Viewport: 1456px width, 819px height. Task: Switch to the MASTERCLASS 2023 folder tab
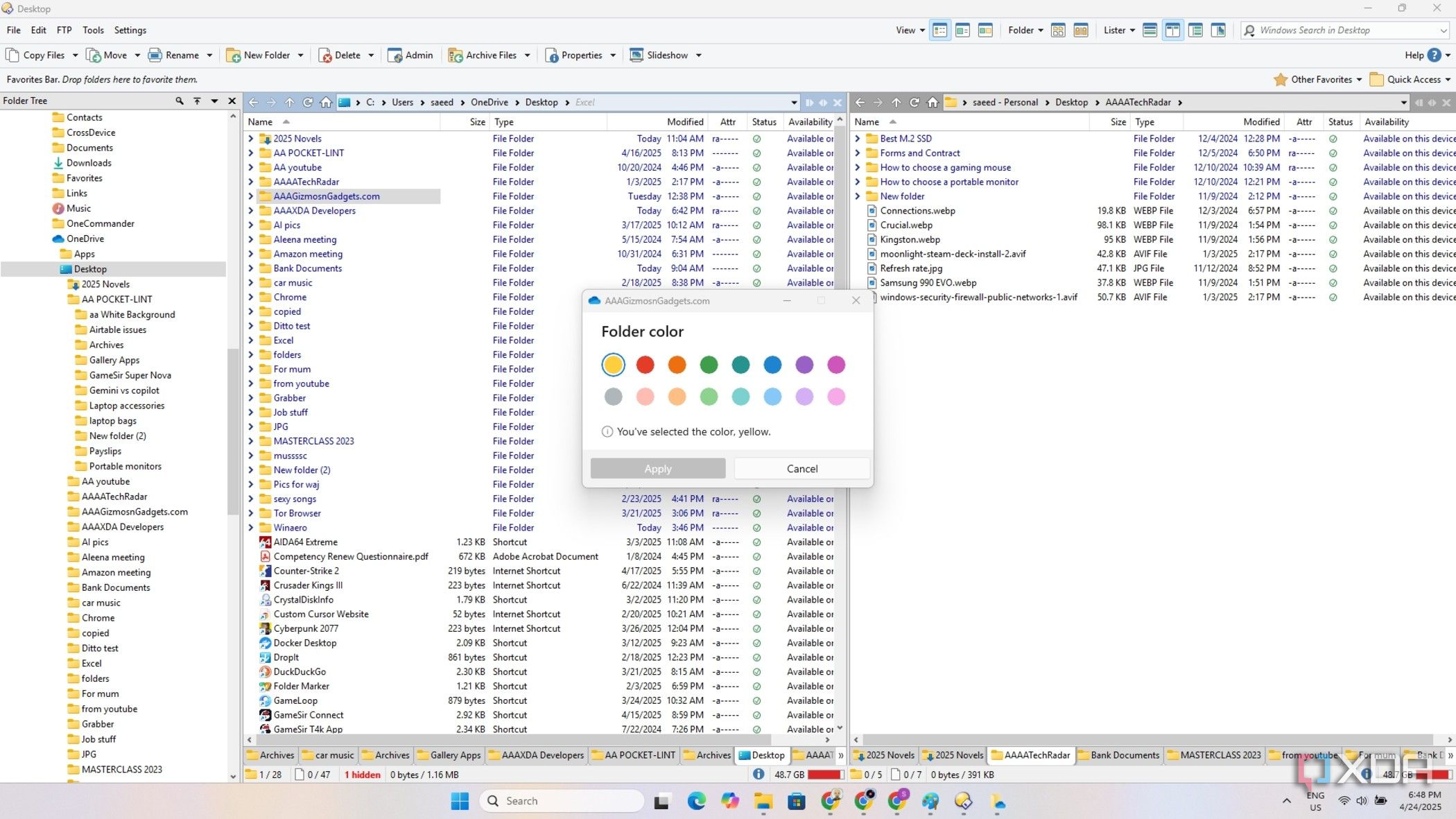[x=1213, y=755]
